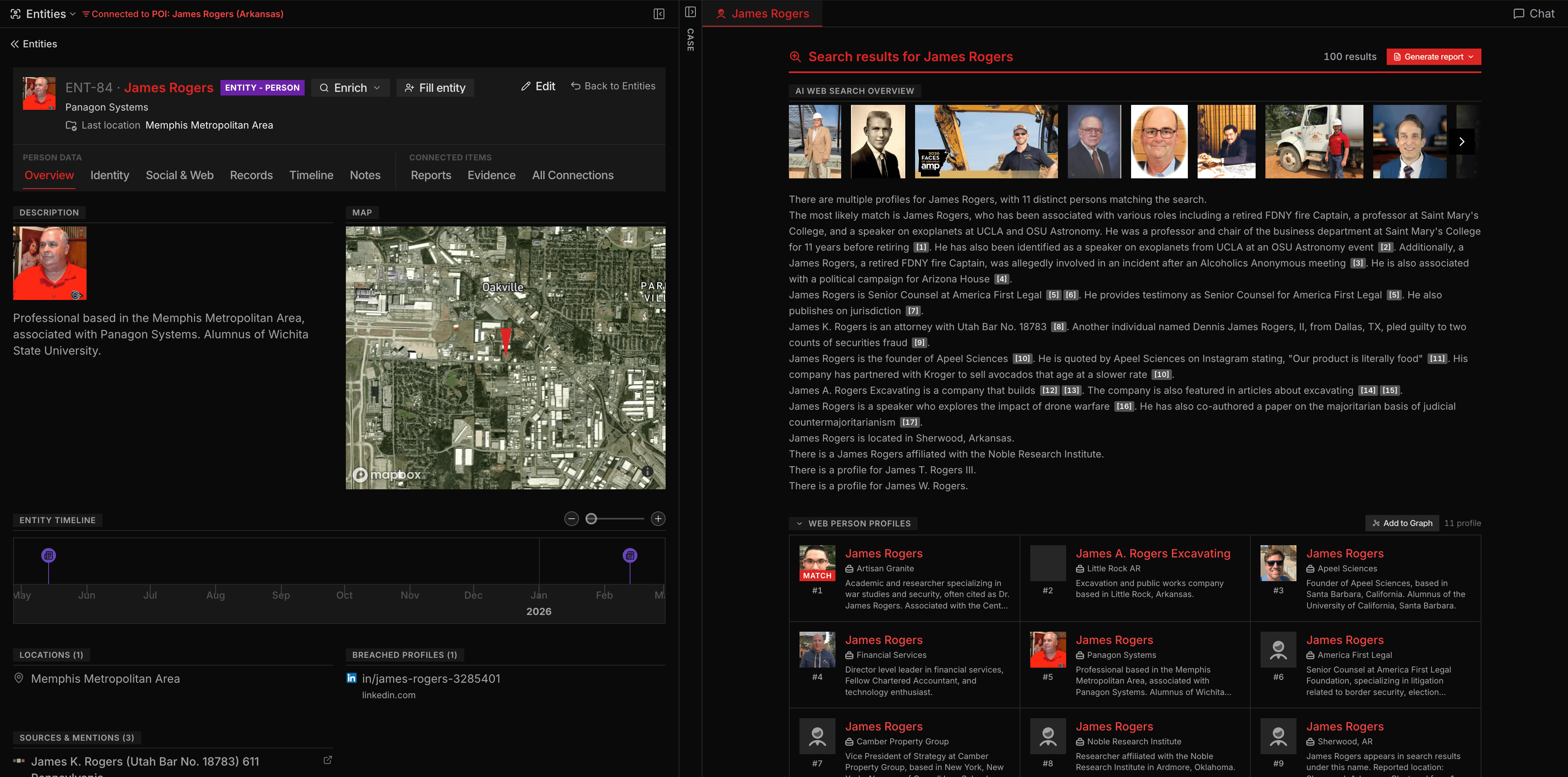Open the Enrich dropdown
1568x777 pixels.
(350, 88)
